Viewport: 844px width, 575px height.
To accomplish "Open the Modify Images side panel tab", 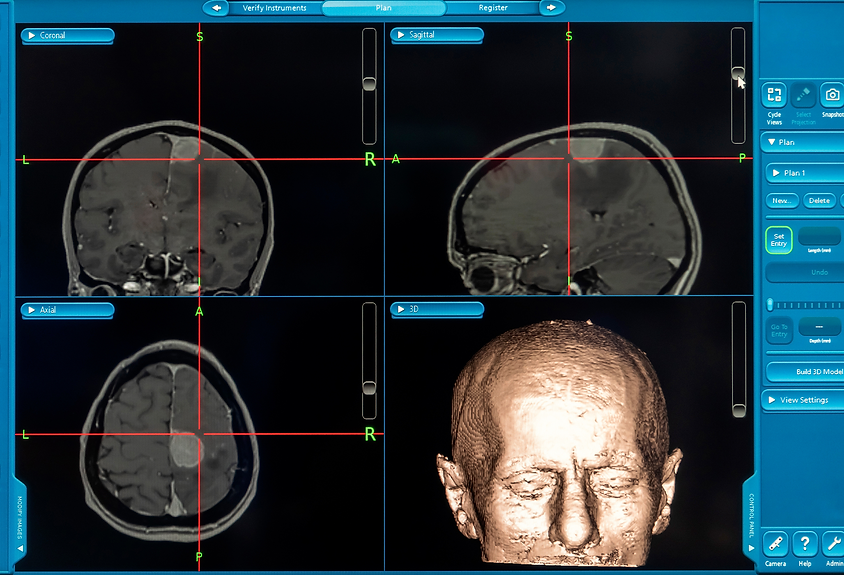I will coord(19,522).
